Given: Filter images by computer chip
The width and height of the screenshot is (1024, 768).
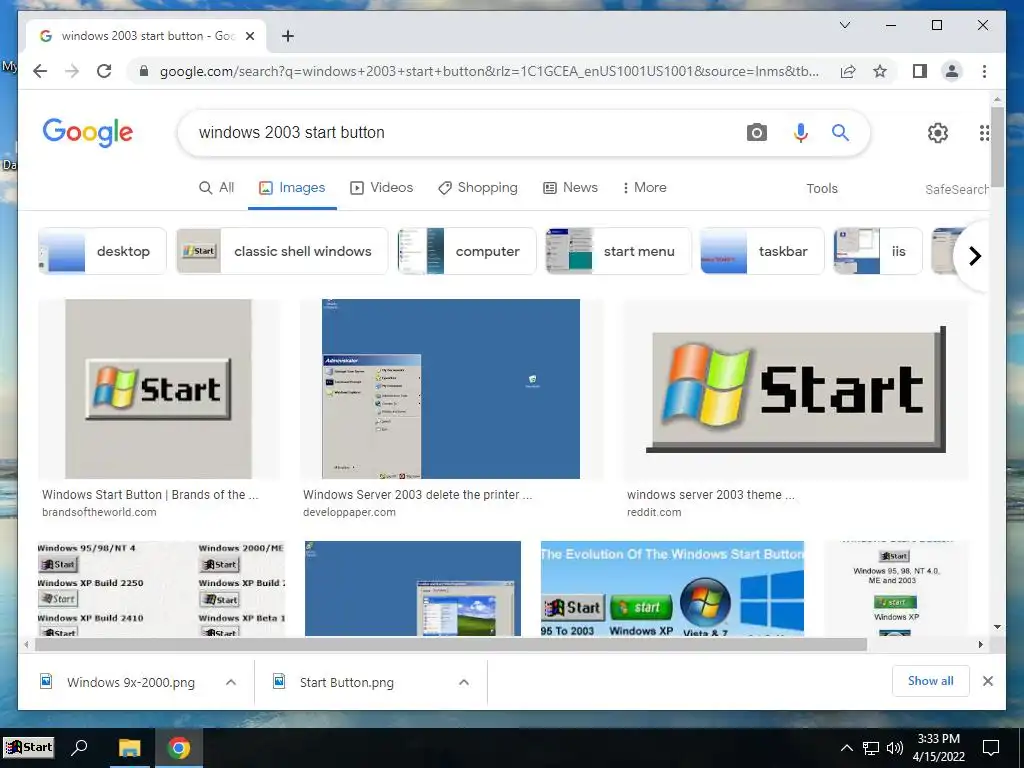Looking at the screenshot, I should 467,251.
